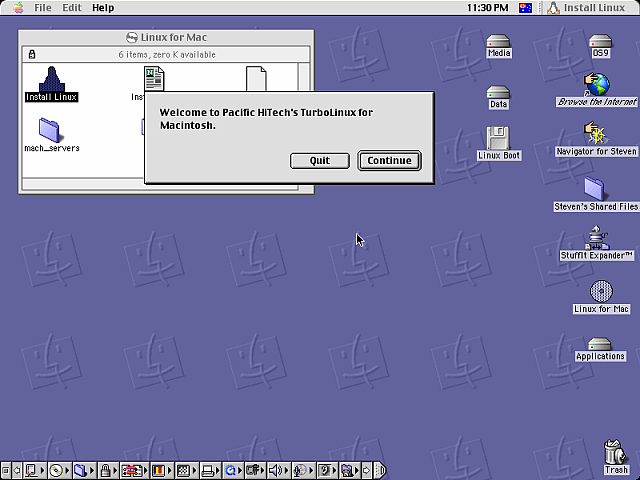Open the Install Linux application menu

point(586,7)
